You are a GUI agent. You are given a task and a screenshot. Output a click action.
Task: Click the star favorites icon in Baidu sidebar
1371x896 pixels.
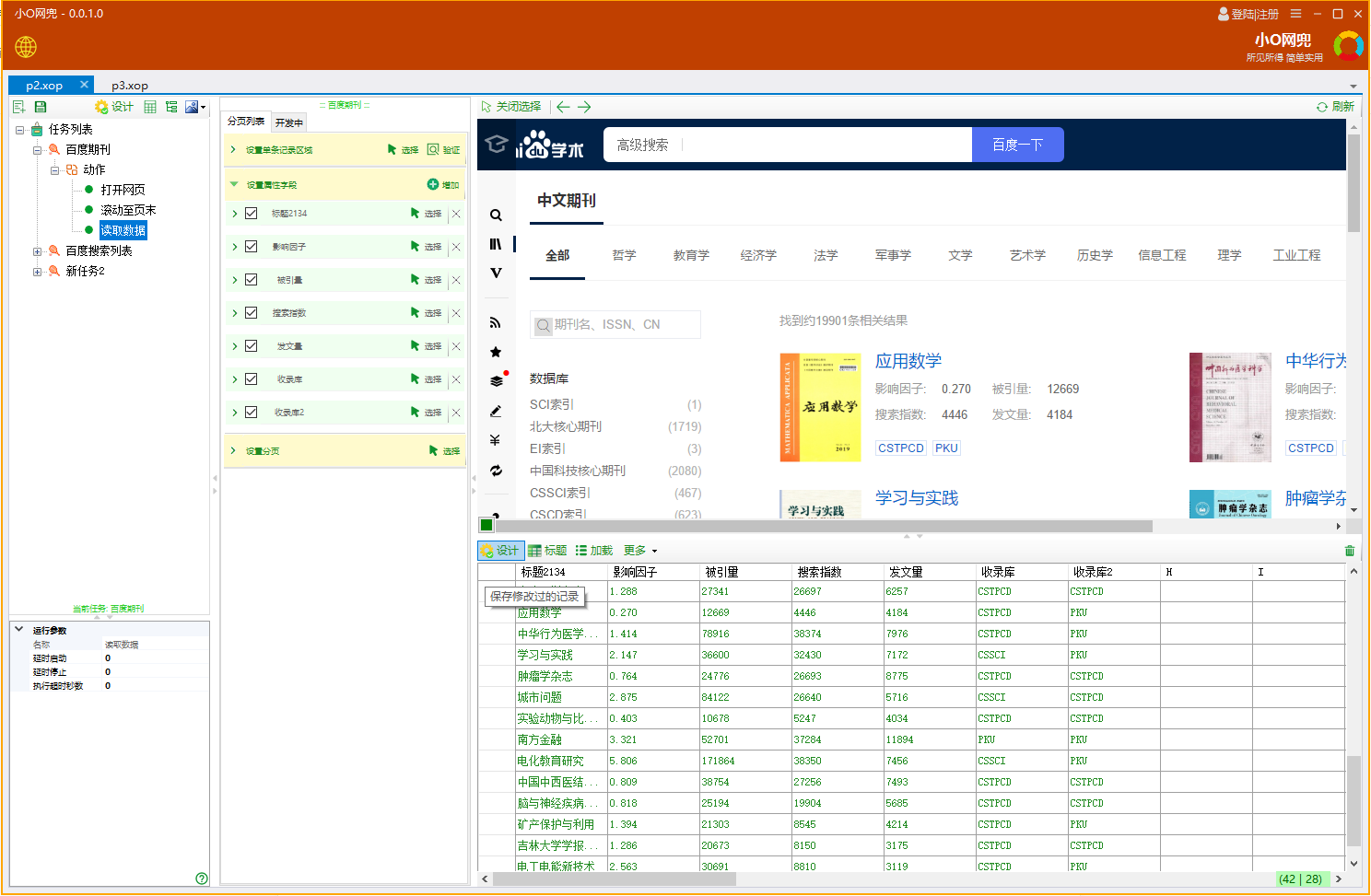(496, 352)
